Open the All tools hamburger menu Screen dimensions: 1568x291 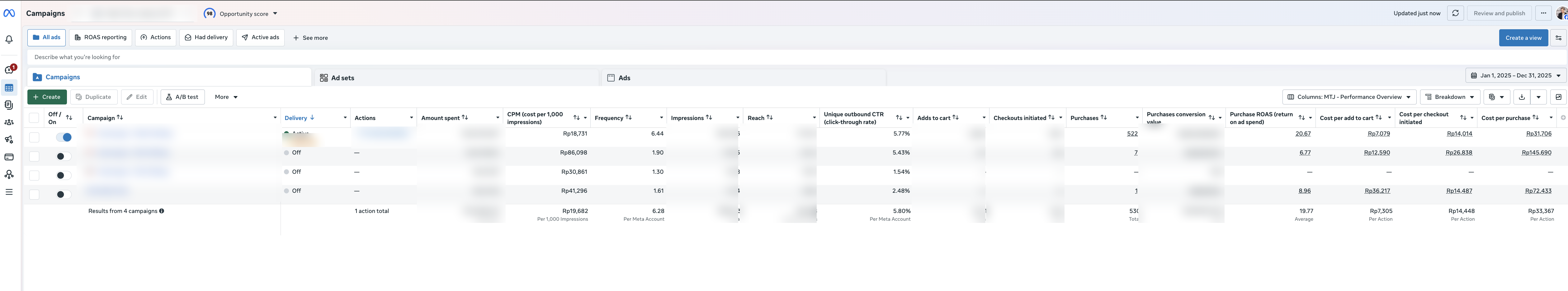pos(9,192)
